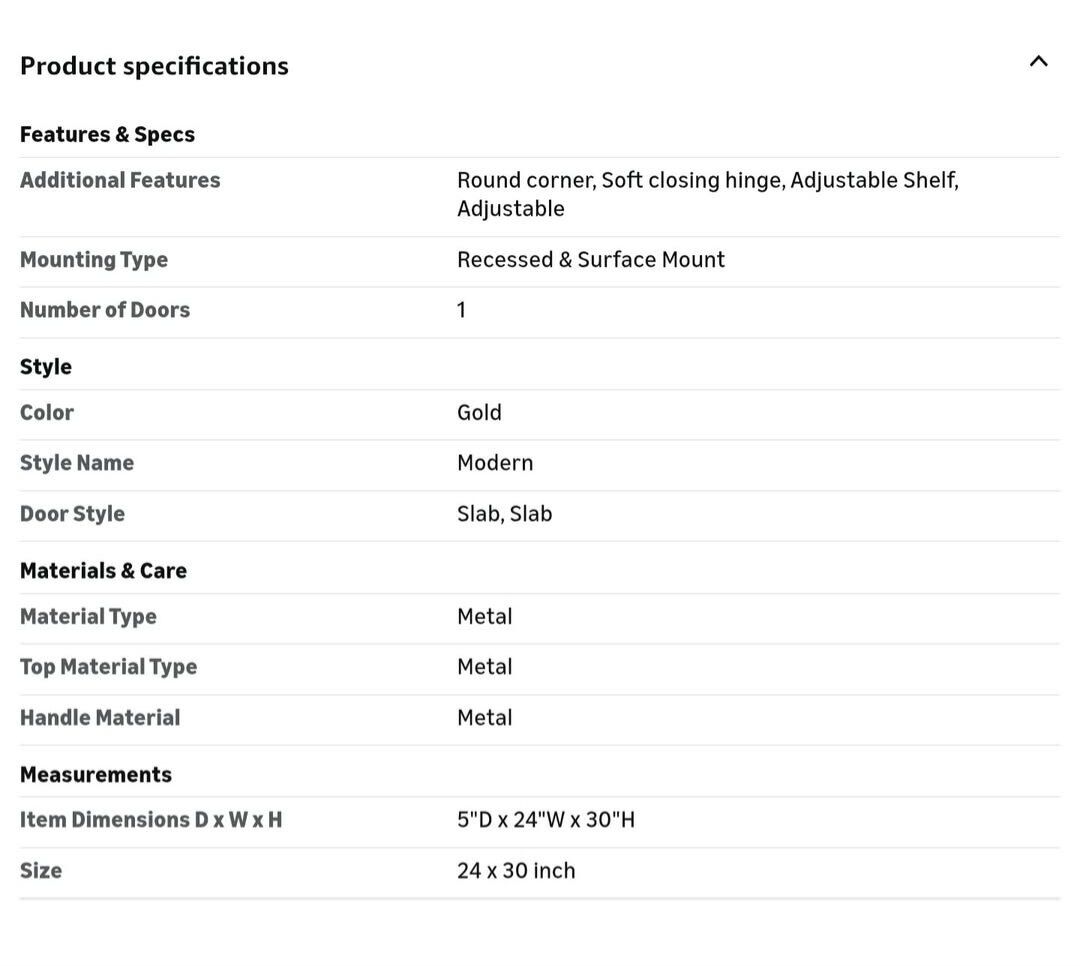Click the Door Style label
Screen dimensions: 1080x966
click(72, 514)
